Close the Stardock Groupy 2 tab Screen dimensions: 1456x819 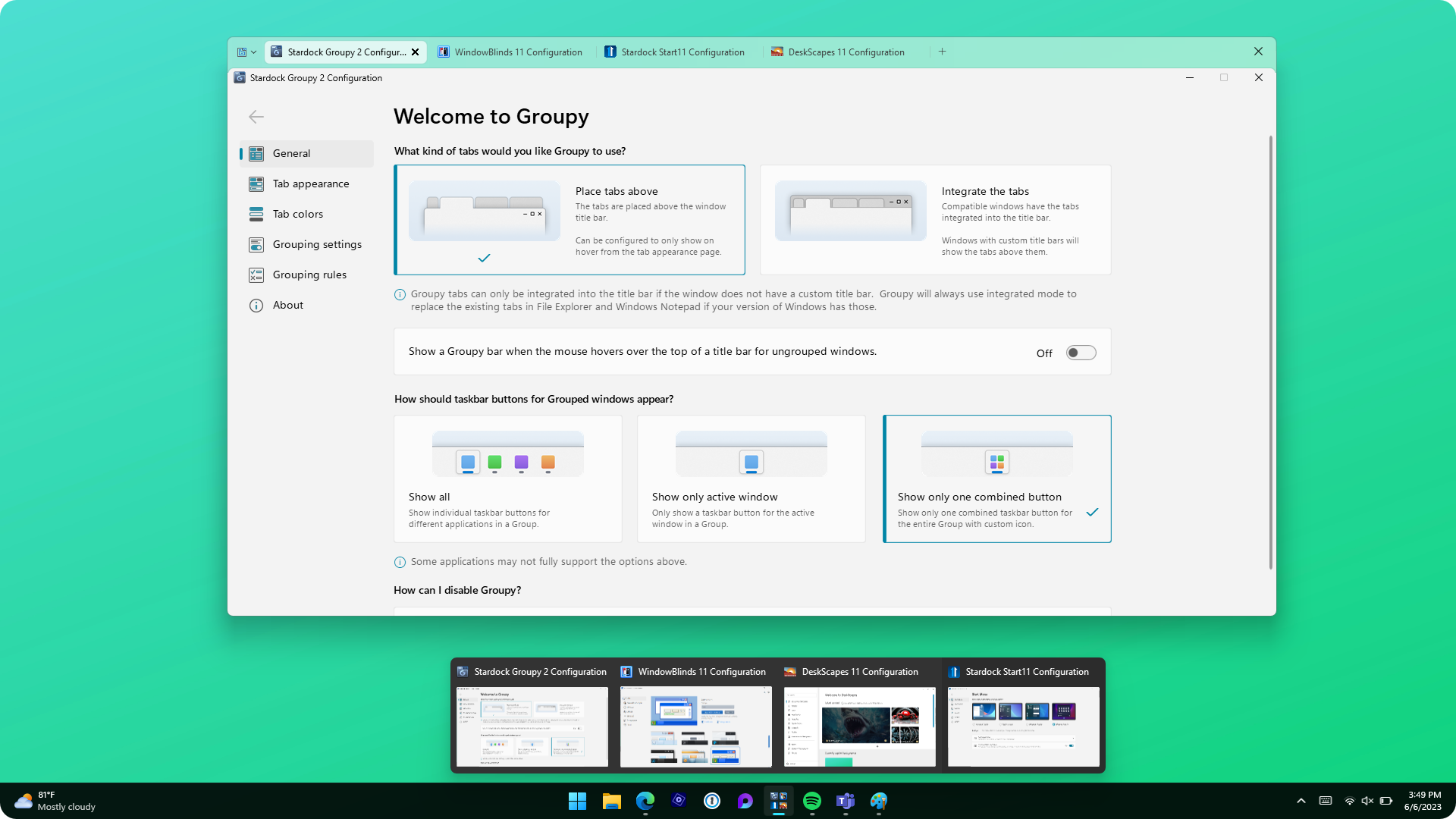click(x=415, y=52)
